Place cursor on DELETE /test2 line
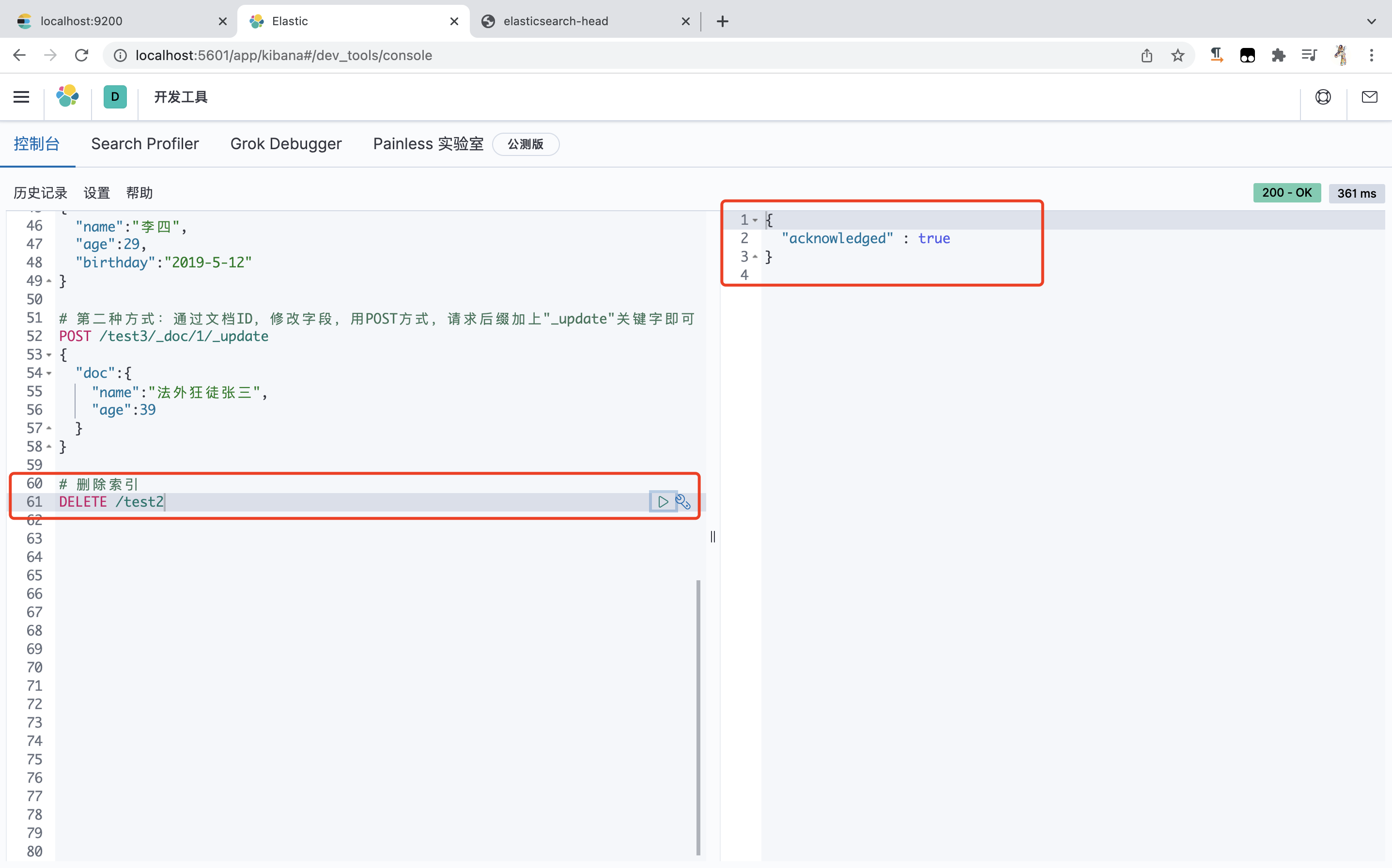 [x=111, y=502]
